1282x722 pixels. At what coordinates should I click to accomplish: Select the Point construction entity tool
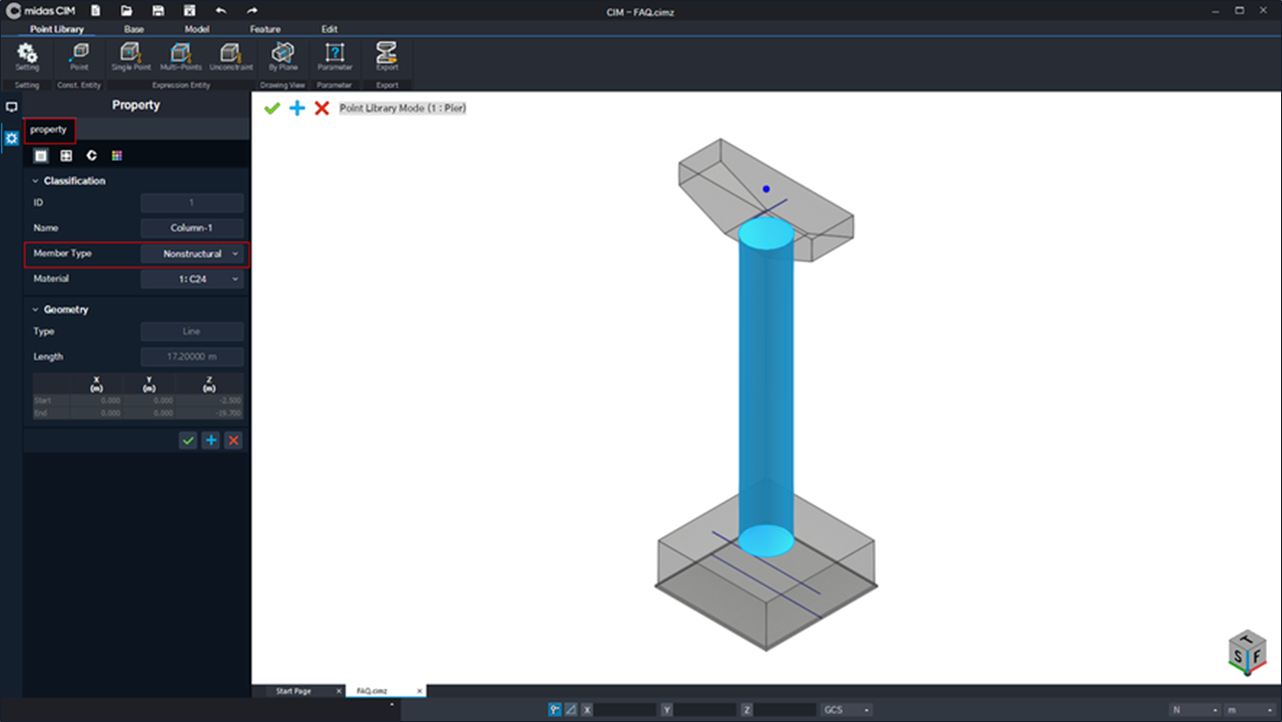79,58
